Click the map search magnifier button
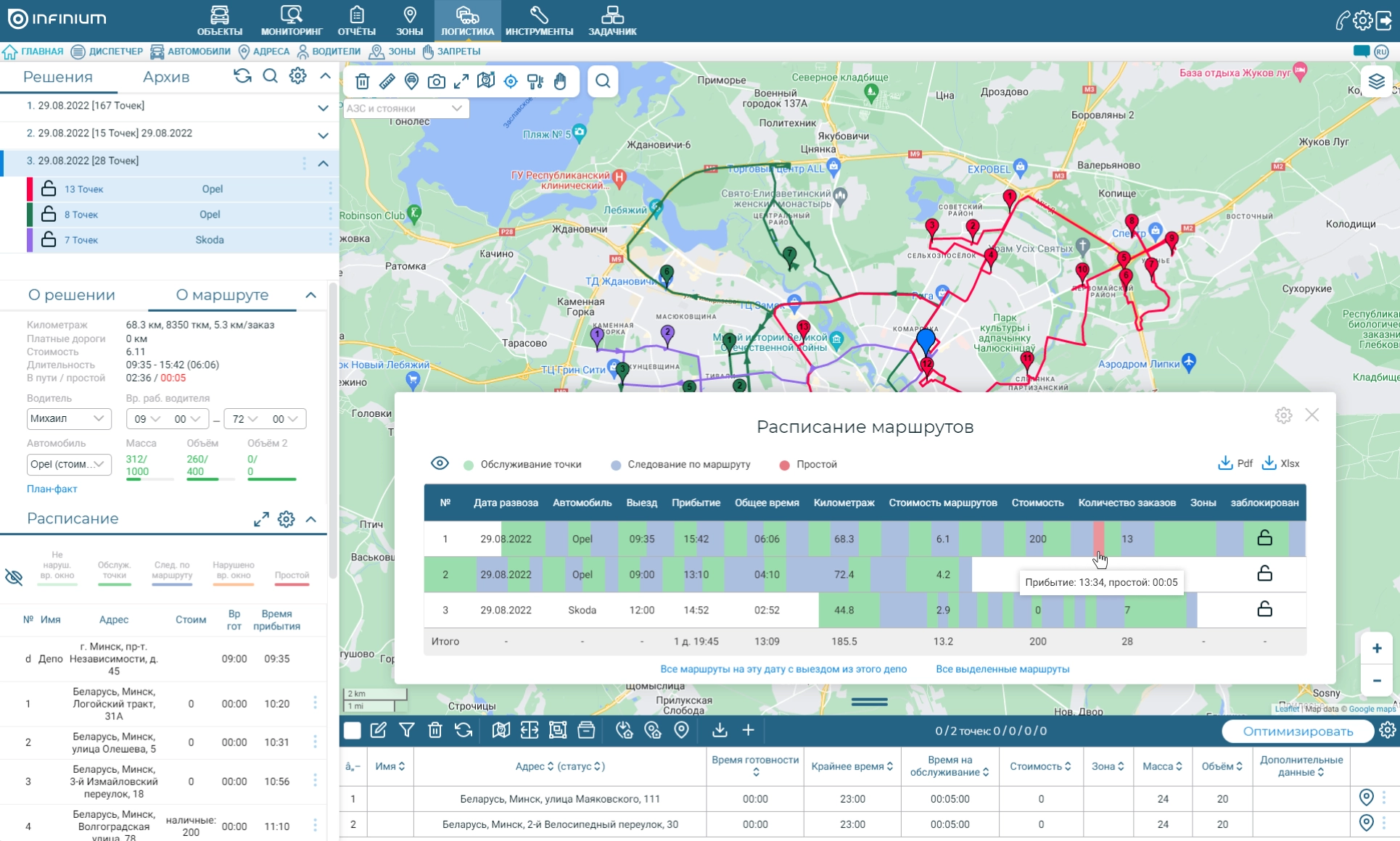Image resolution: width=1400 pixels, height=841 pixels. click(x=603, y=81)
